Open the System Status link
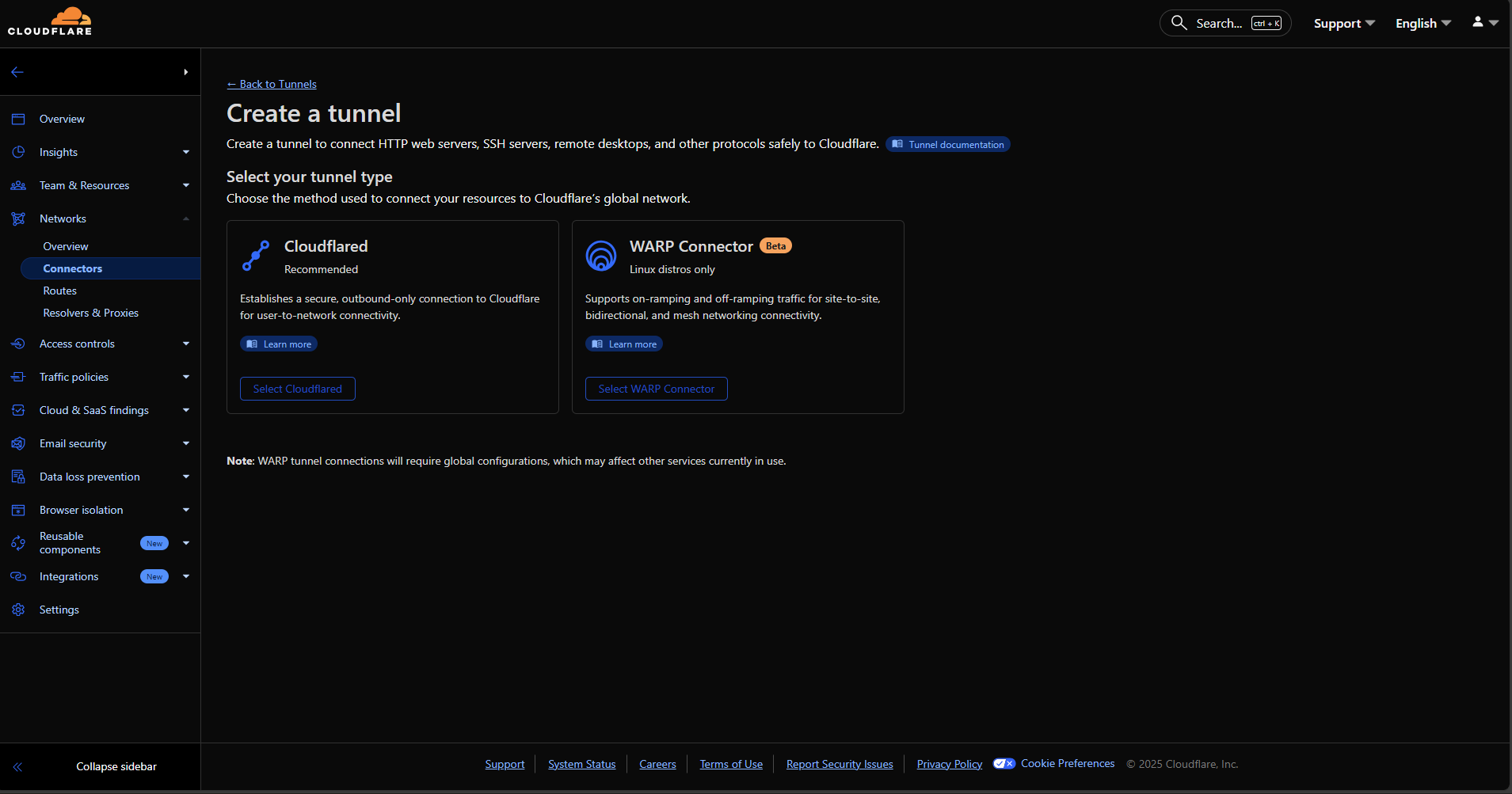This screenshot has height=794, width=1512. (x=582, y=764)
